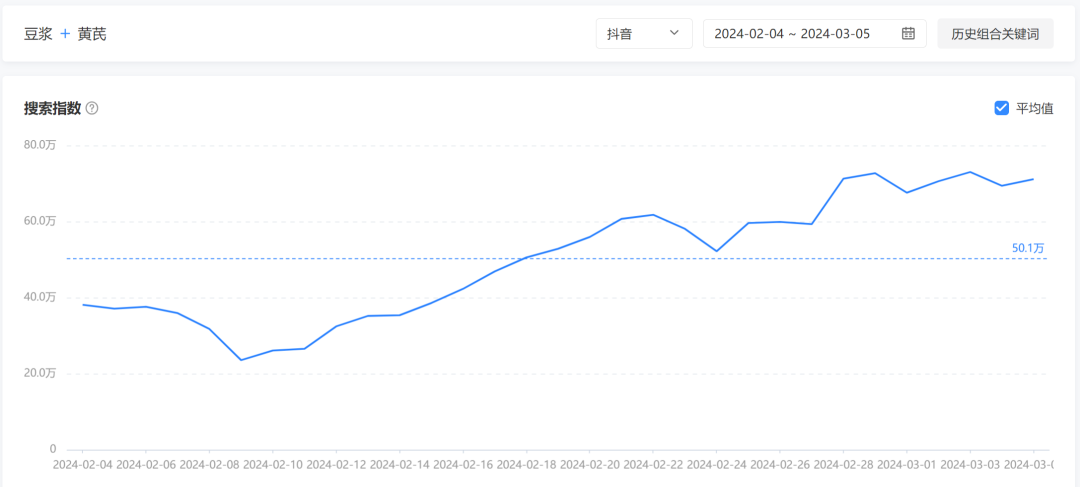Click the lowest chart point near 2024-02-09
The image size is (1080, 487).
[x=241, y=360]
